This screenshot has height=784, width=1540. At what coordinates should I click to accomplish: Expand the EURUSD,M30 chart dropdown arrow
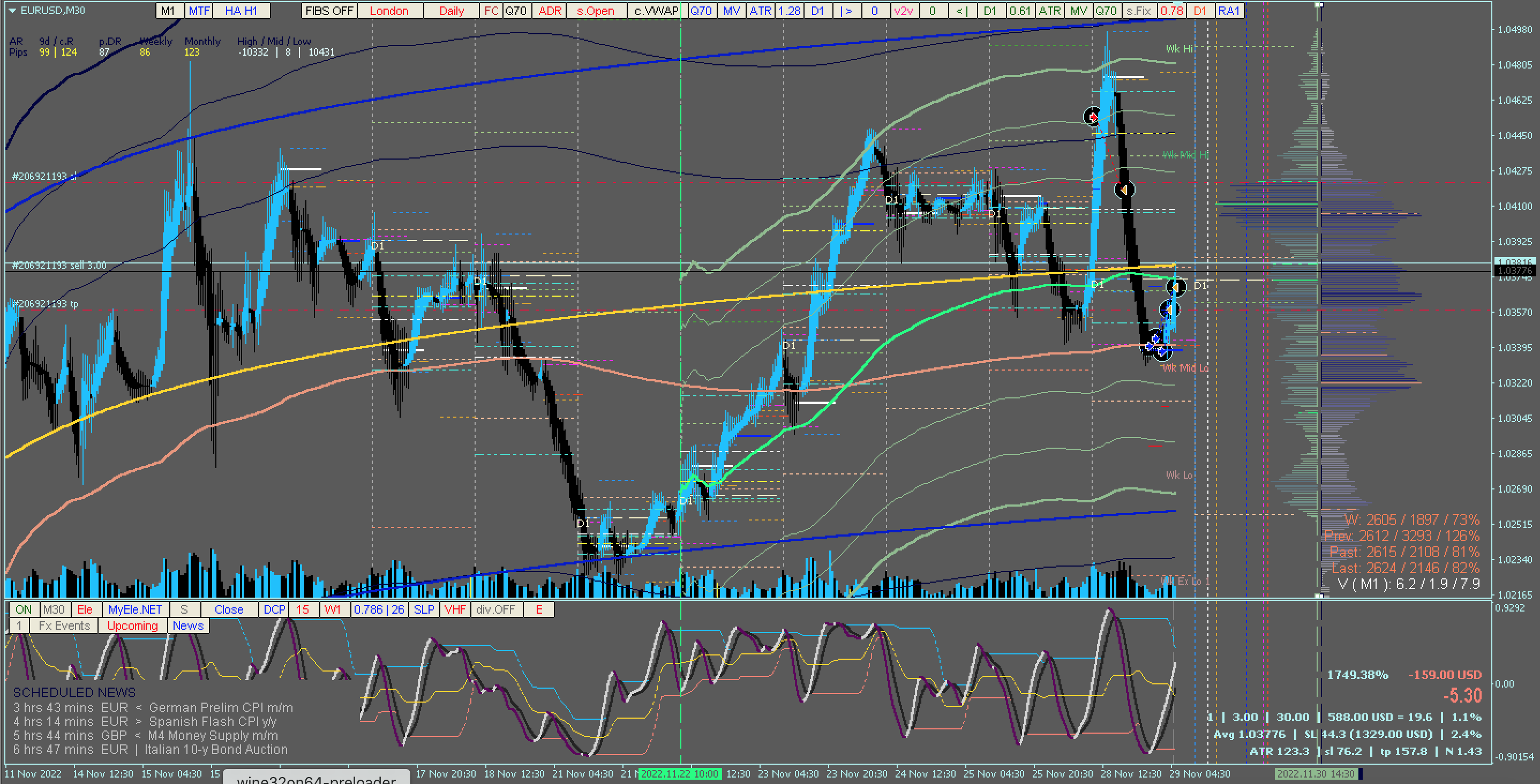(x=12, y=10)
